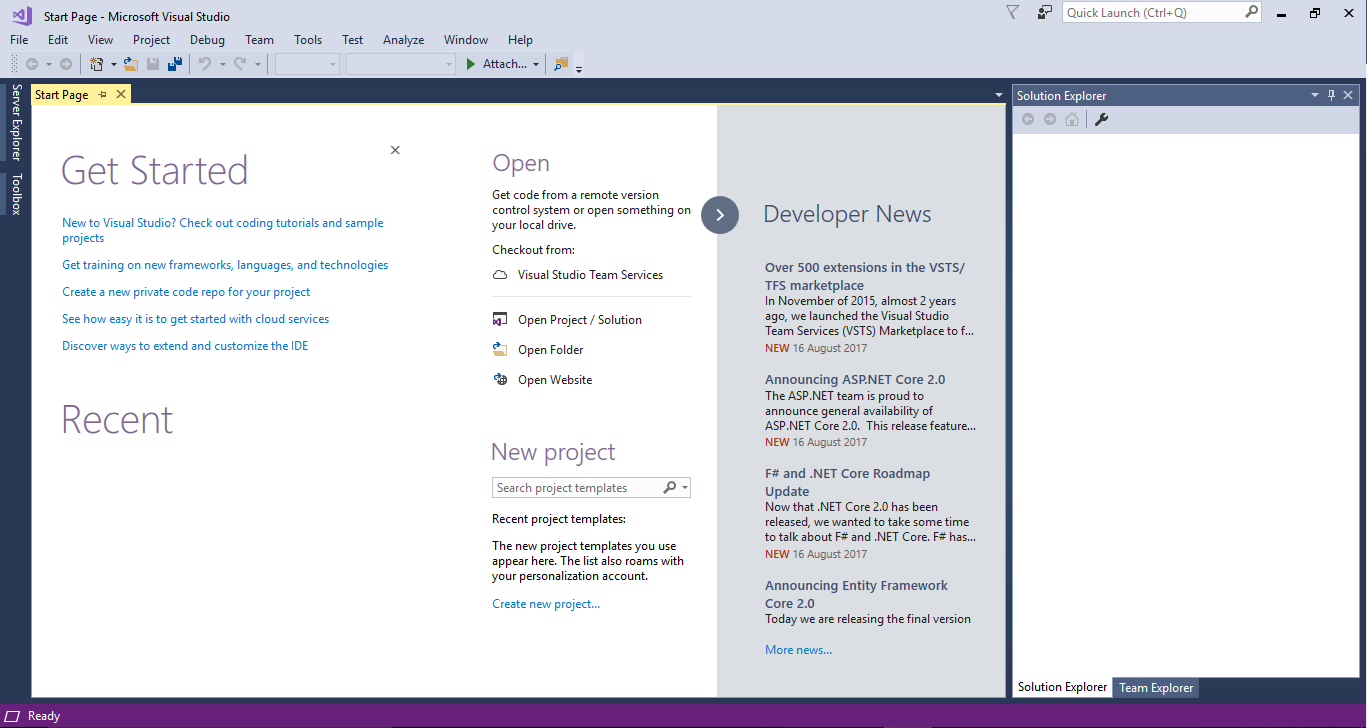1367x728 pixels.
Task: Open the notifications flag icon
Action: (1012, 12)
